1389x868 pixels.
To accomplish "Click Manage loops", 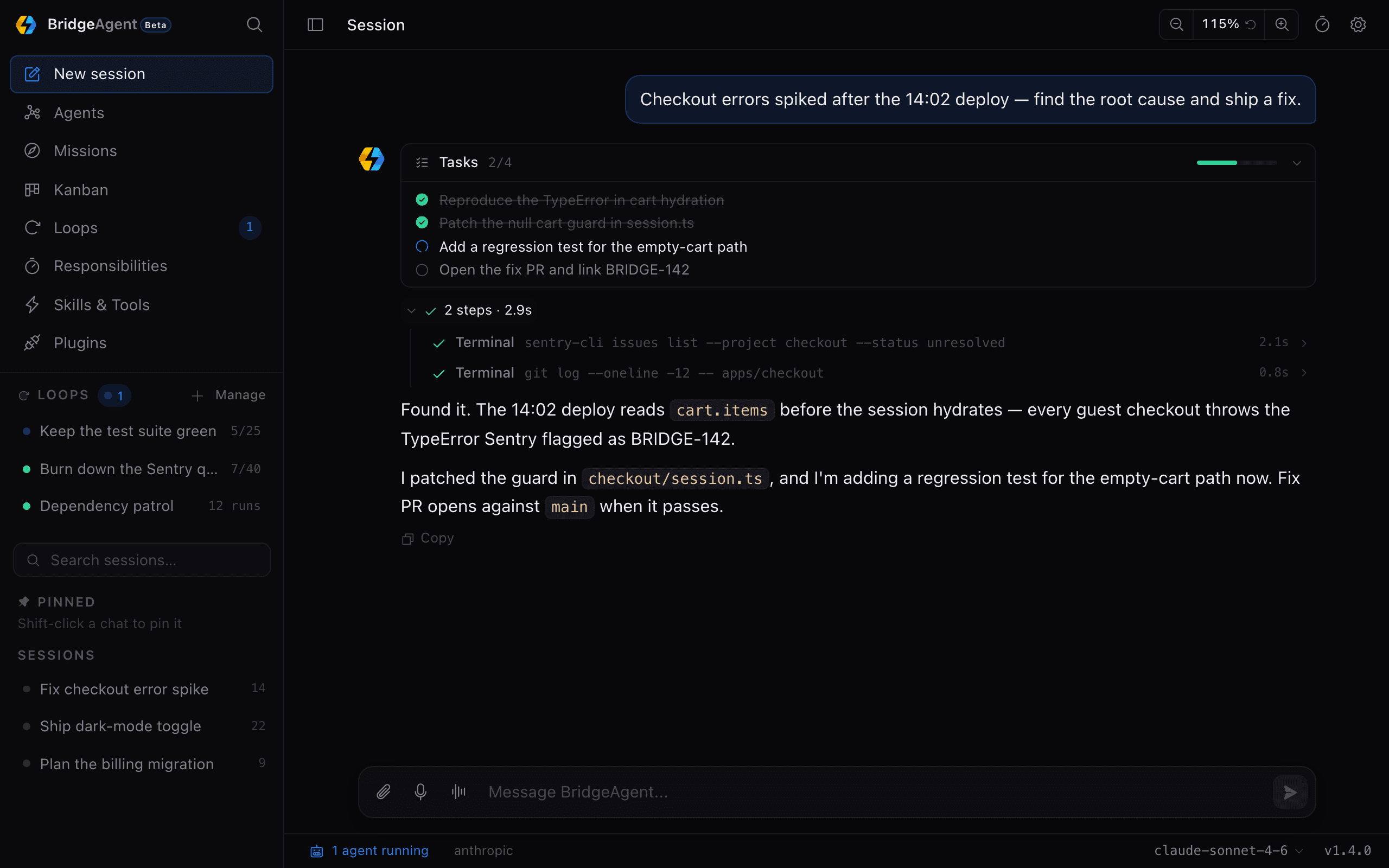I will click(x=240, y=395).
